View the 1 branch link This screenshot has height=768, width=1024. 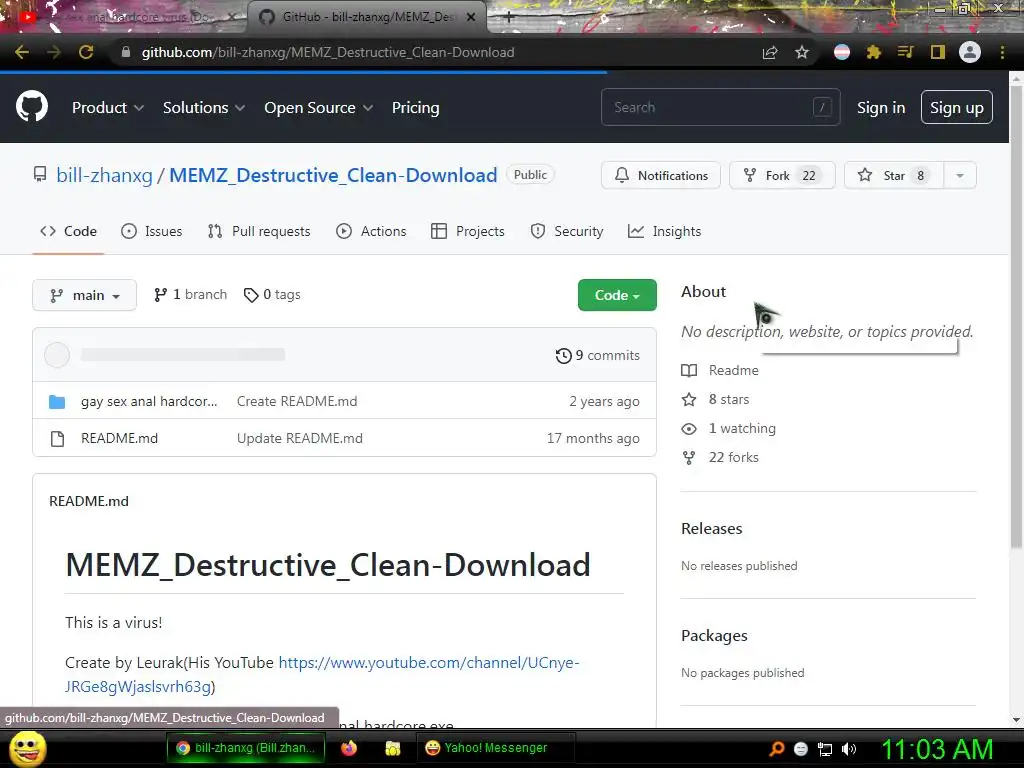[x=190, y=295]
